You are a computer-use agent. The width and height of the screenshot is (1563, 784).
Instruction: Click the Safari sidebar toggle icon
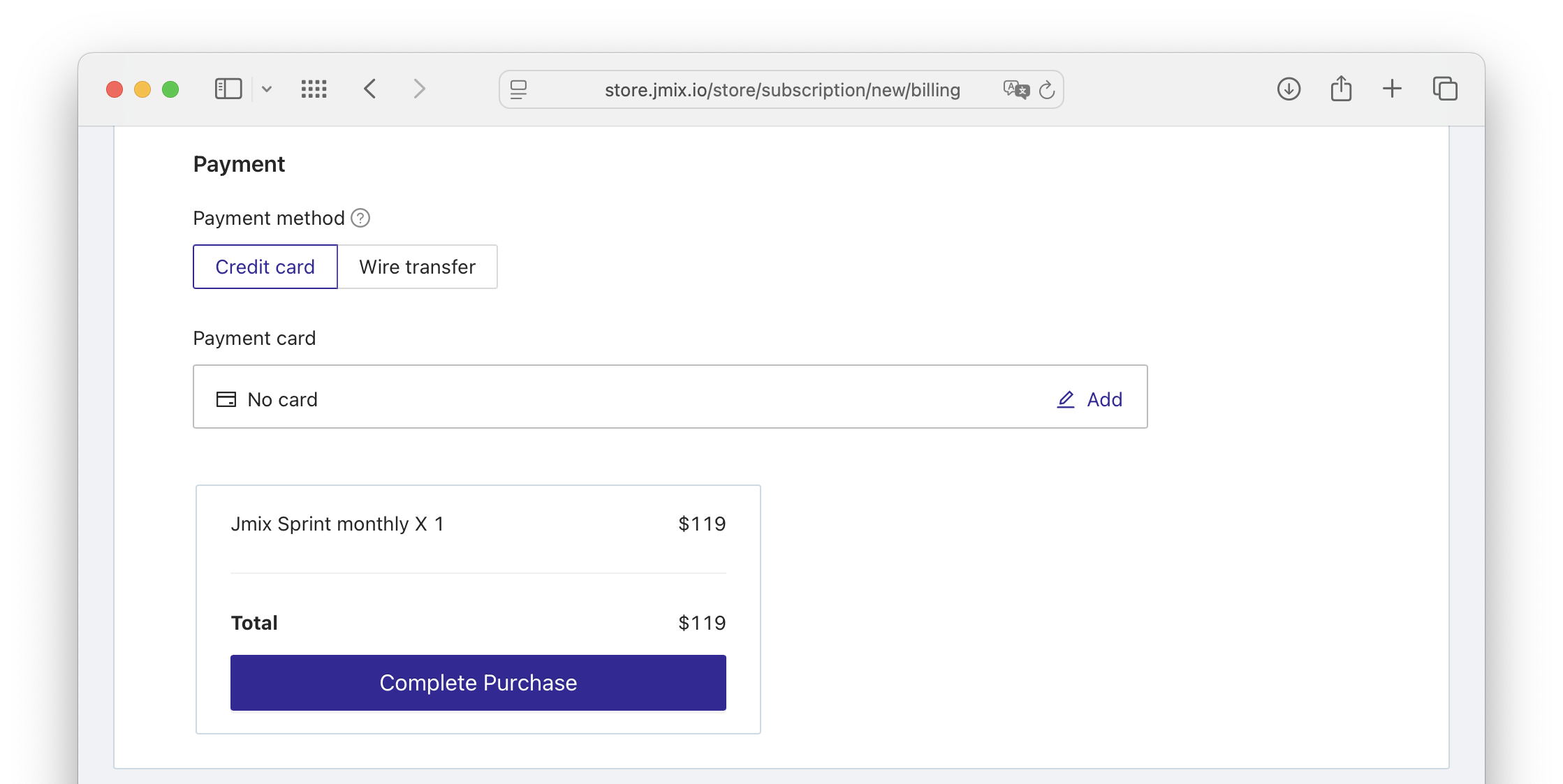[228, 89]
